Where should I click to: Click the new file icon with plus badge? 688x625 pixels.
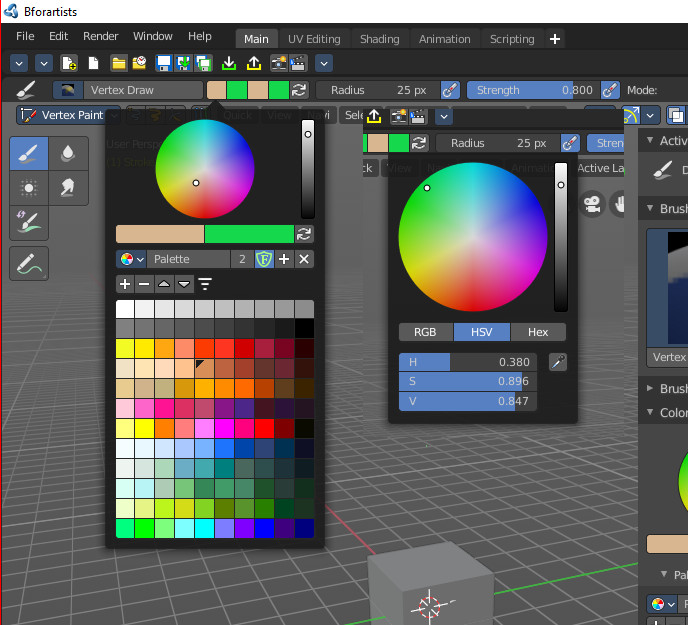(x=69, y=63)
